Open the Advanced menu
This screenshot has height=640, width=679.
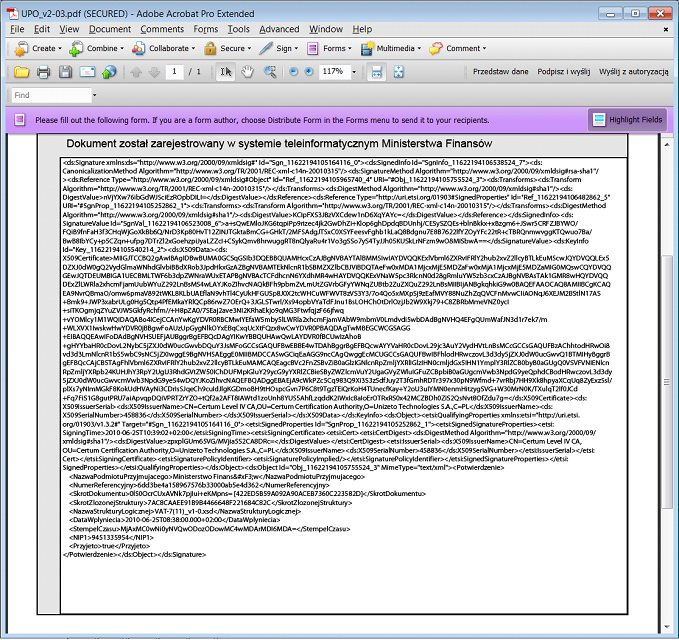279,29
